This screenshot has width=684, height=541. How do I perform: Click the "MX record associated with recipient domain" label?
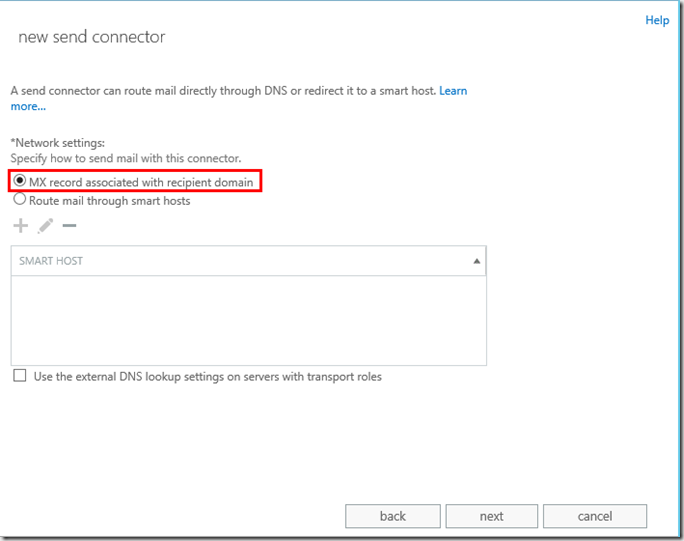[141, 182]
